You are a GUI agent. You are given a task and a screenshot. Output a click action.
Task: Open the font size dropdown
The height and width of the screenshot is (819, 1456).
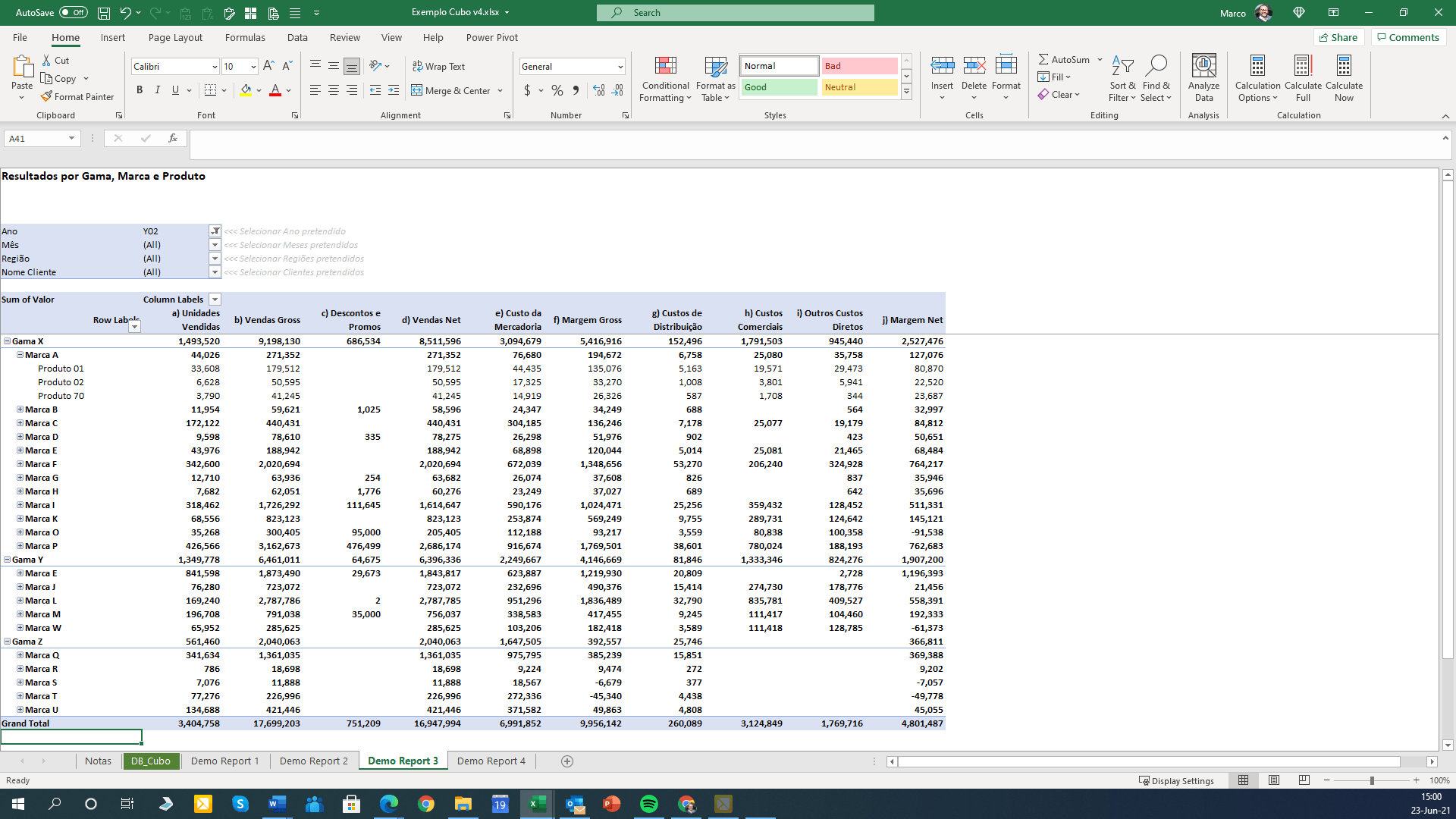[253, 67]
